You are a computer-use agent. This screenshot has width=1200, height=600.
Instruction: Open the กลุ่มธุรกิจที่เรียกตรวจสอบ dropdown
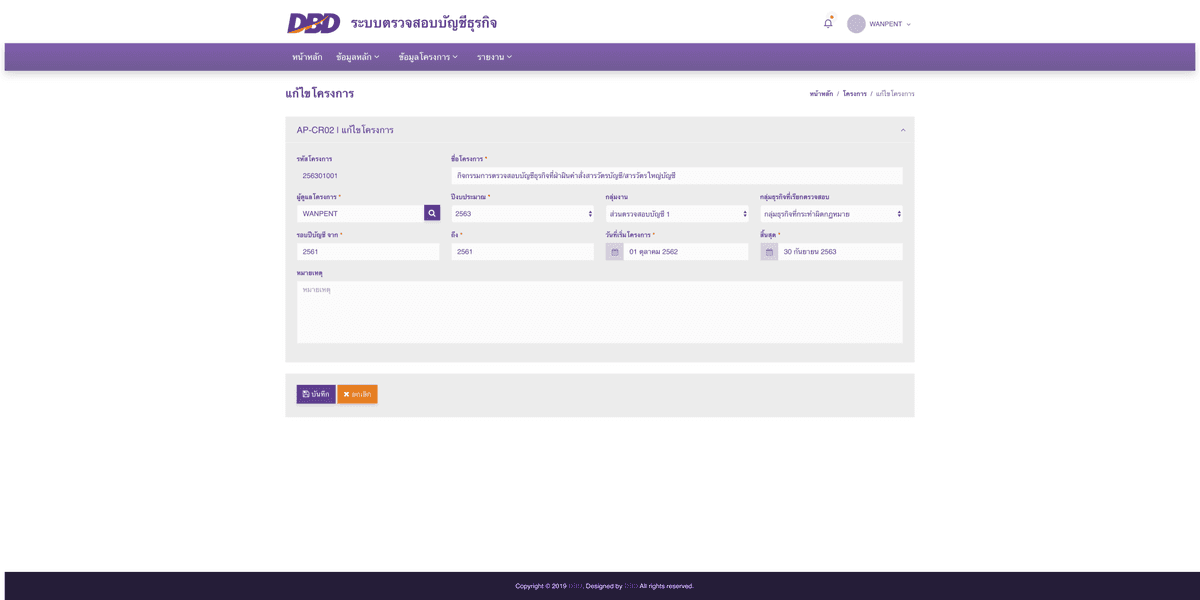pos(831,213)
